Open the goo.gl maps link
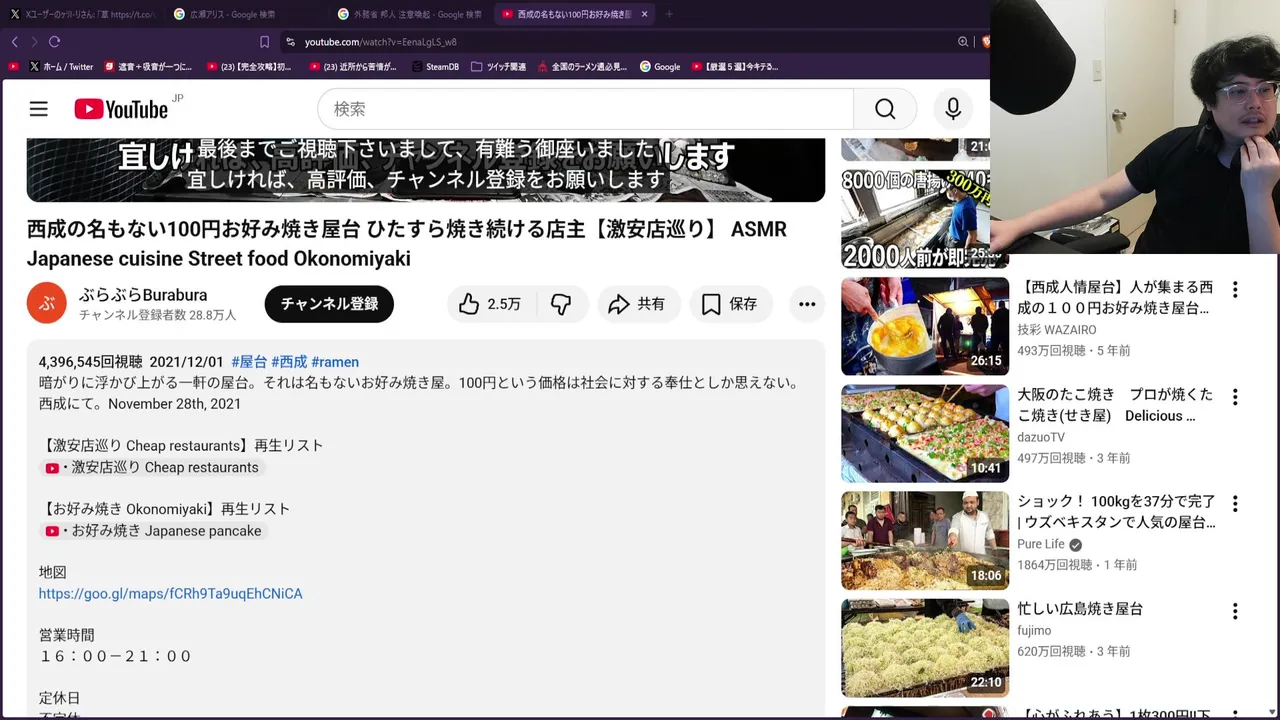Screen dimensions: 1280x720 pyautogui.click(x=170, y=594)
